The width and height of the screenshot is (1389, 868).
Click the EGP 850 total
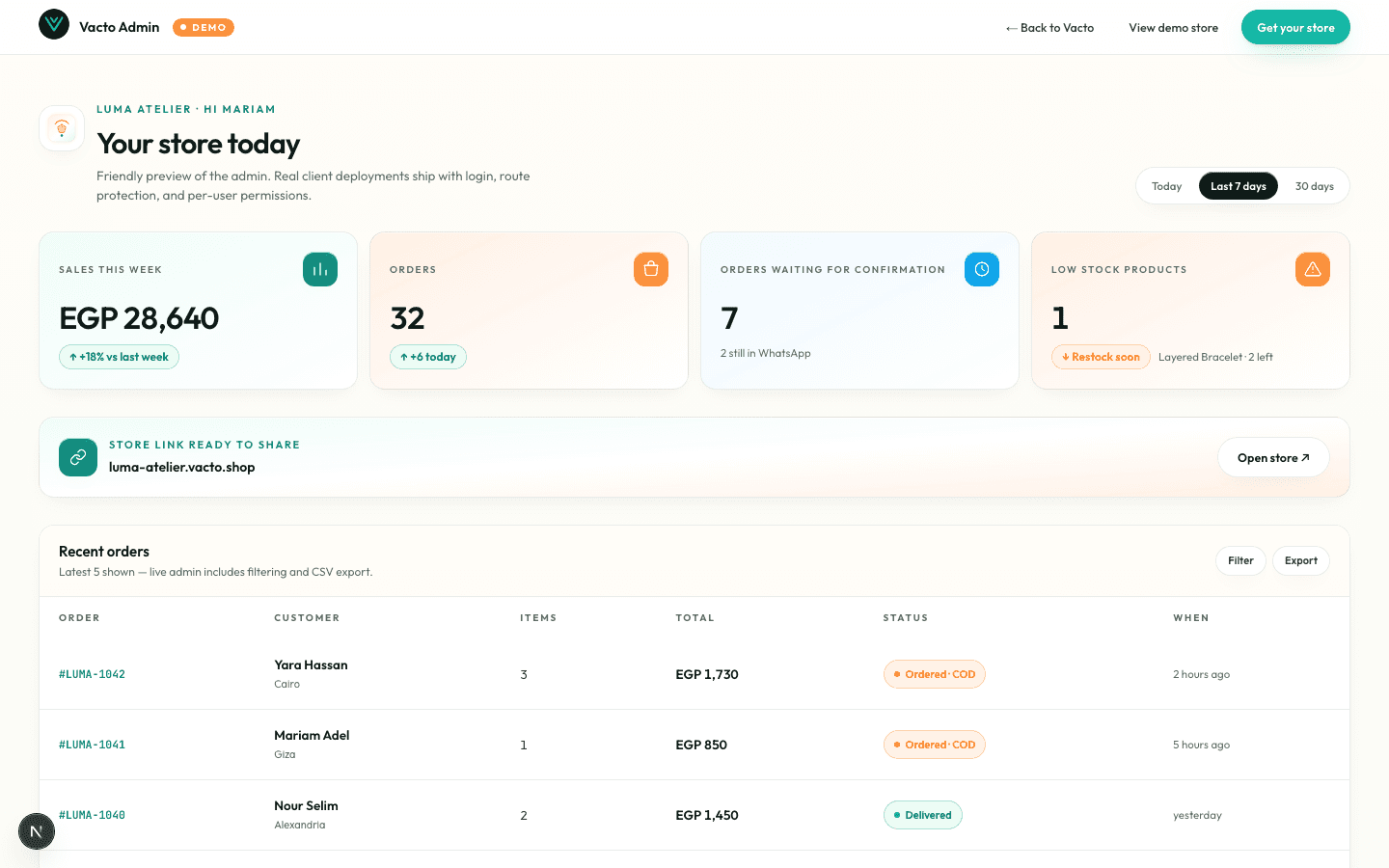pos(701,745)
